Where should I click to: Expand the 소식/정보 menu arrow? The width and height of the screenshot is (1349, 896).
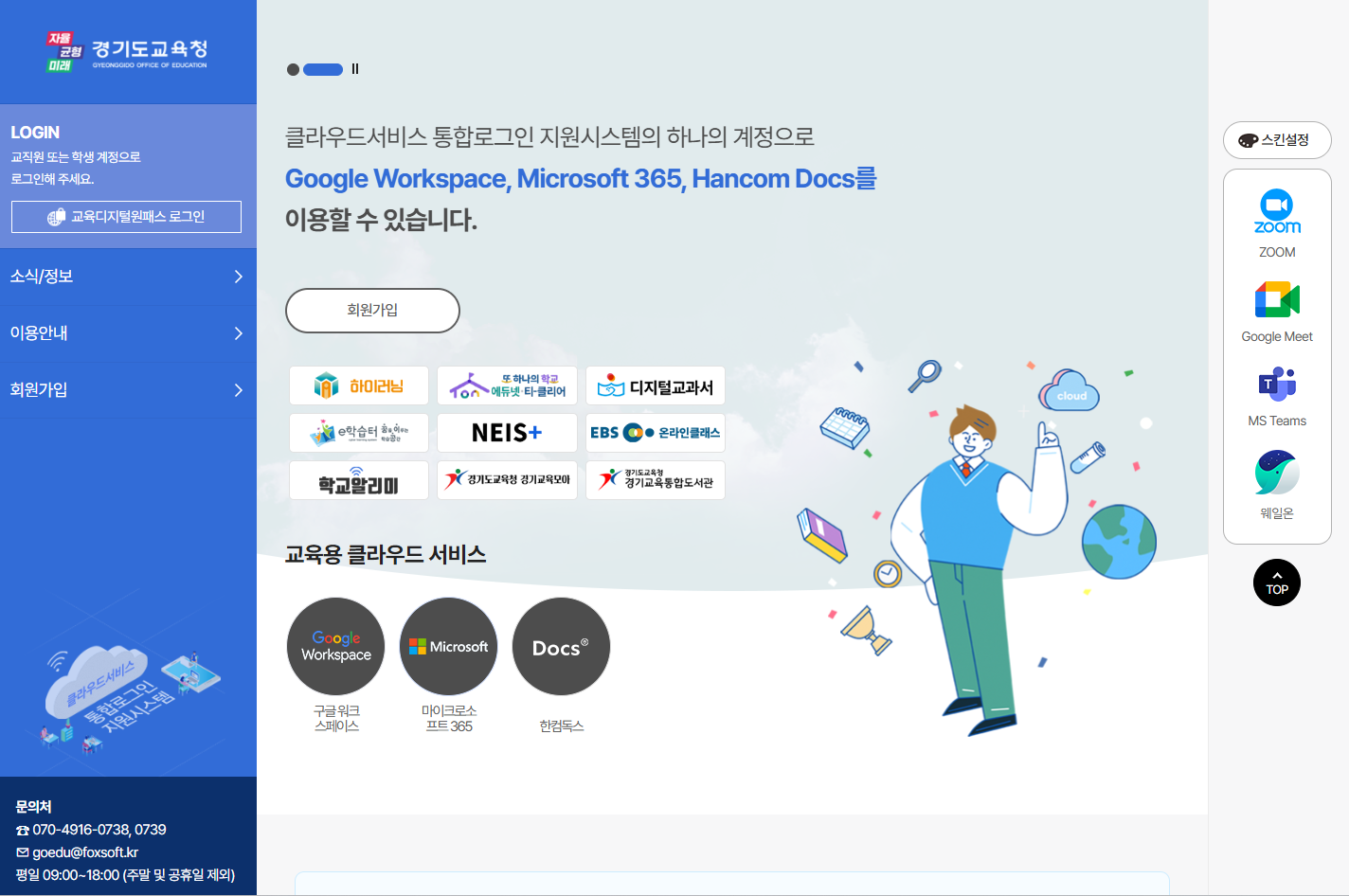point(238,277)
